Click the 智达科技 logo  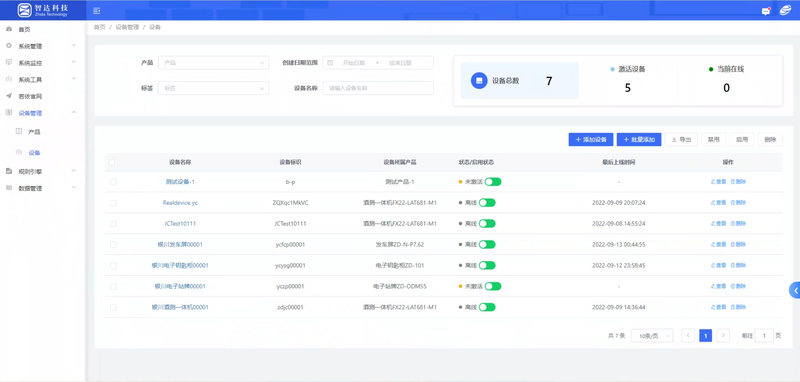click(43, 10)
